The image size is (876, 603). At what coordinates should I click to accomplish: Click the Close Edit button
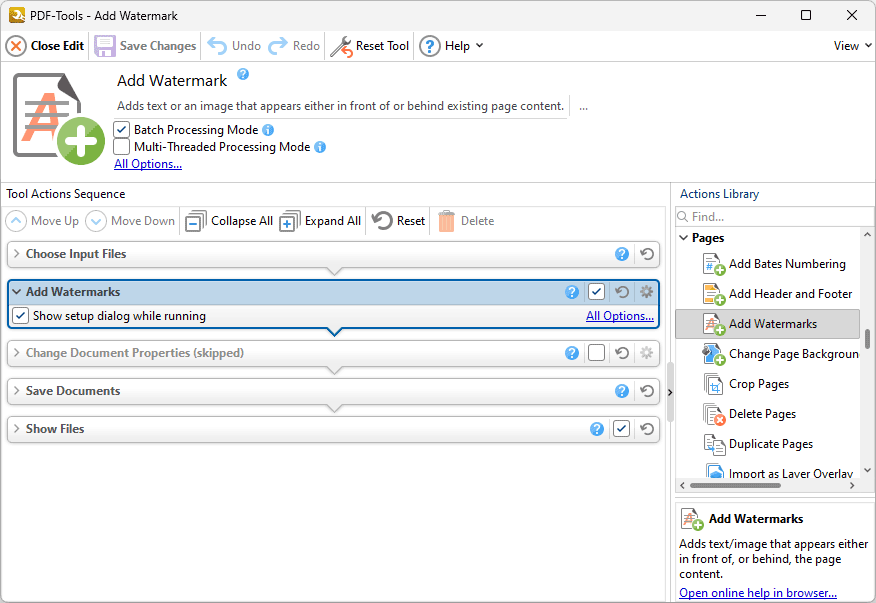tap(45, 46)
